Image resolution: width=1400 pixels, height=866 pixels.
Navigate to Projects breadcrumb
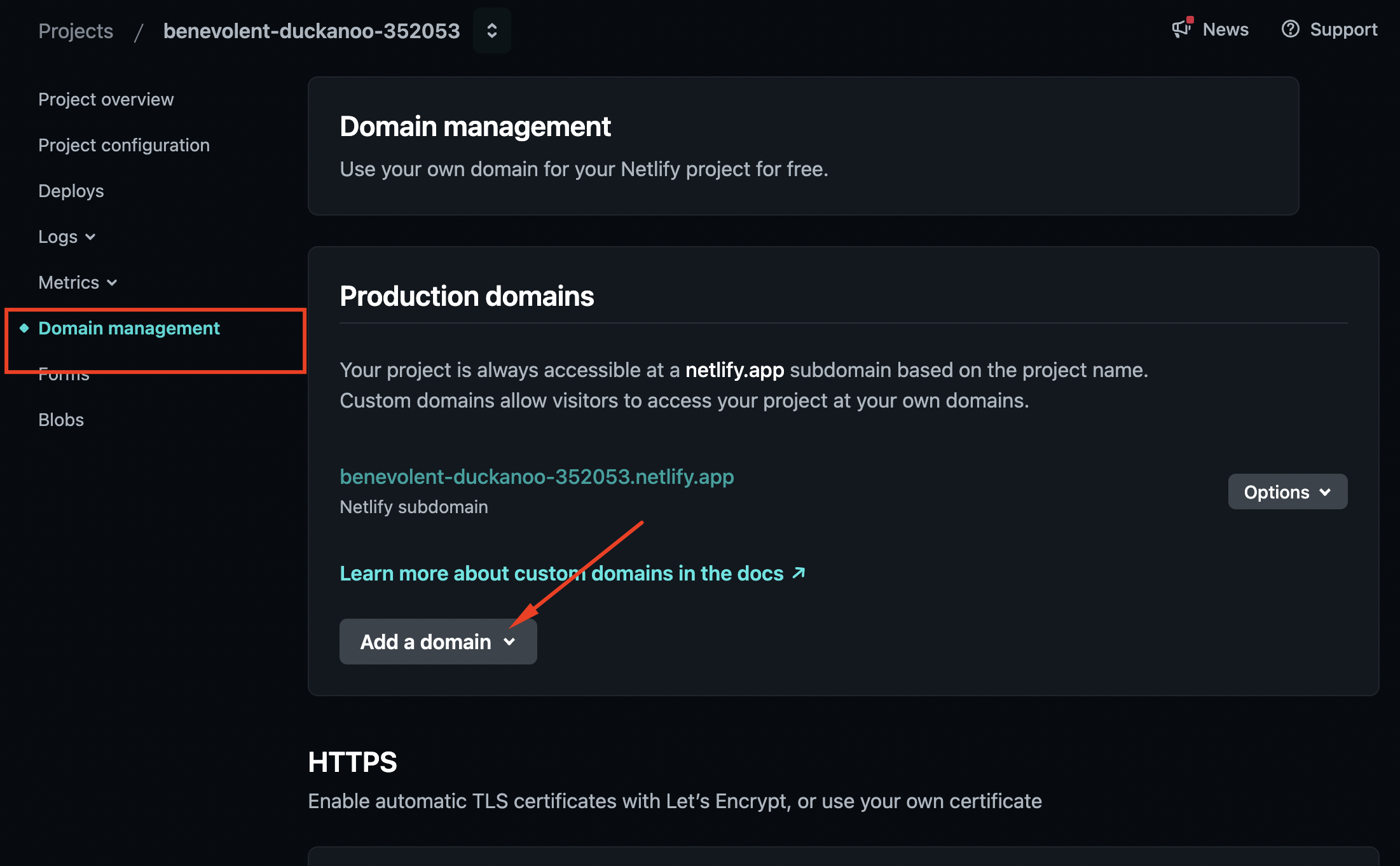(76, 31)
